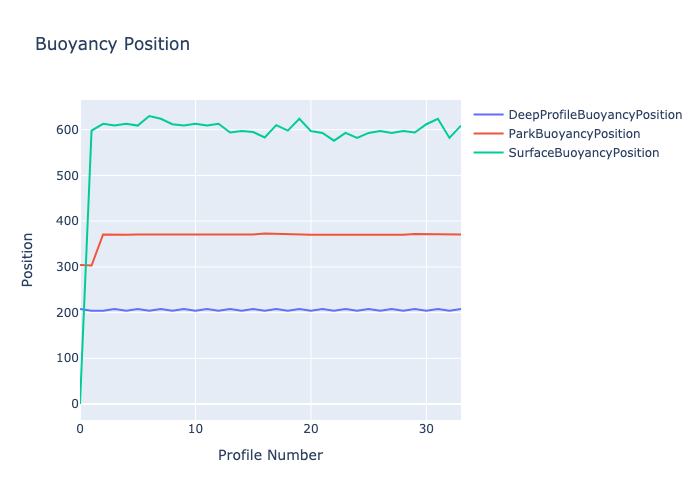Toggle SurfaceBuoyancyPosition series in the legend

(584, 153)
